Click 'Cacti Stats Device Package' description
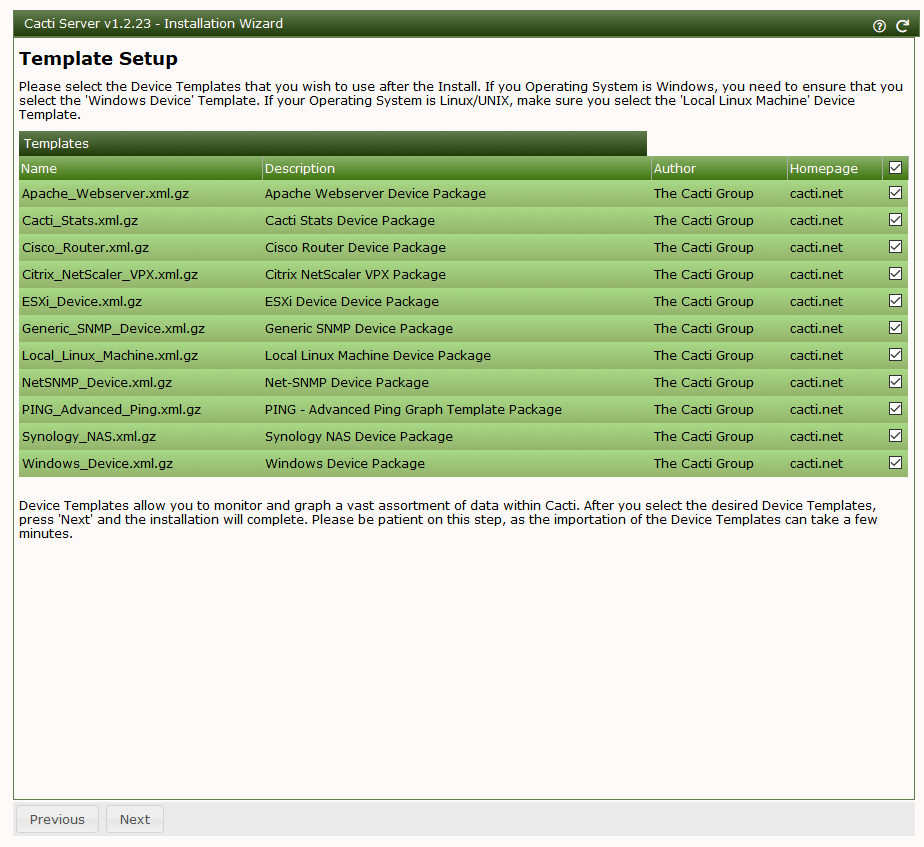This screenshot has height=847, width=924. pos(350,220)
